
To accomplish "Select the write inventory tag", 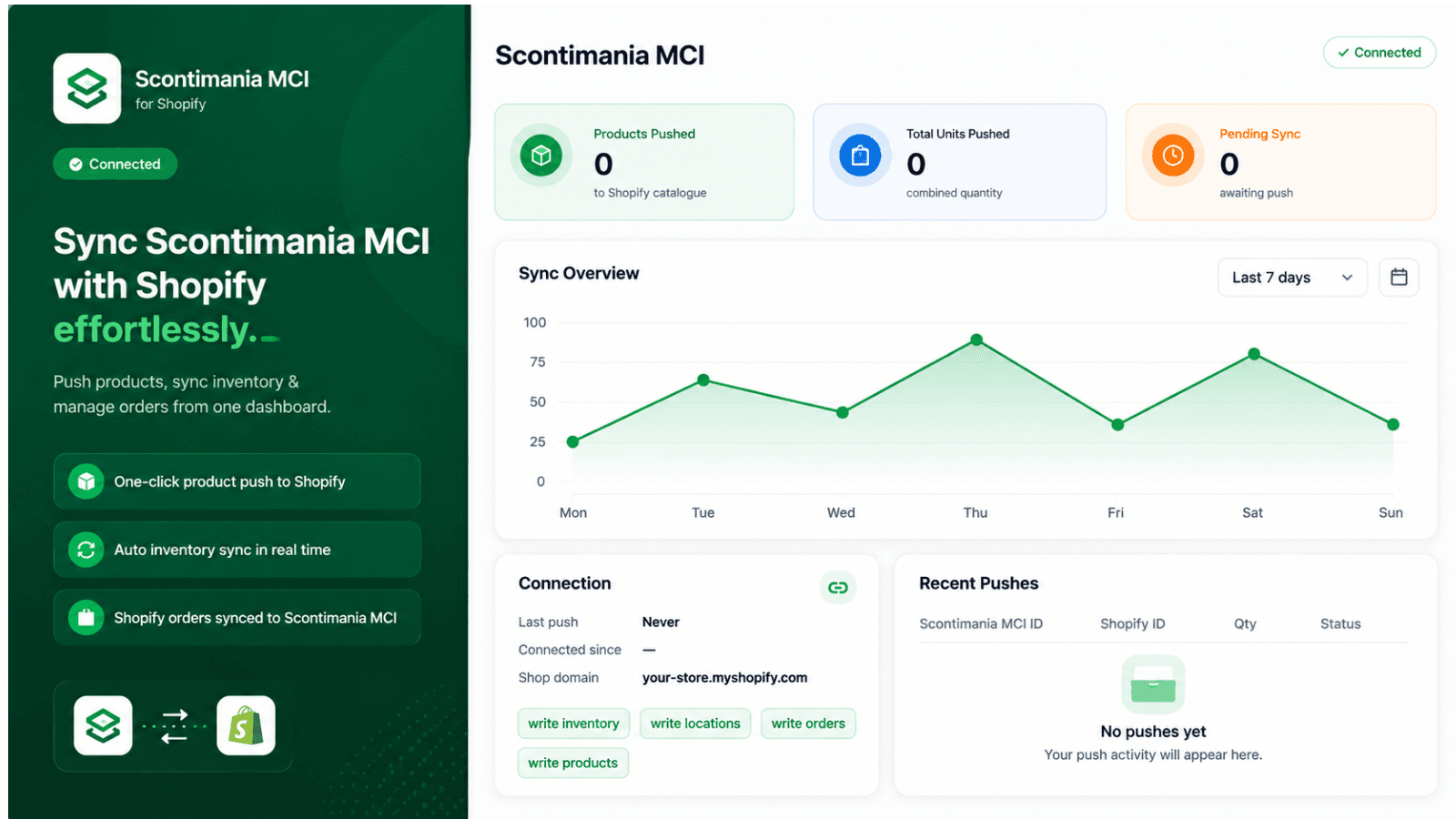I will (x=573, y=723).
